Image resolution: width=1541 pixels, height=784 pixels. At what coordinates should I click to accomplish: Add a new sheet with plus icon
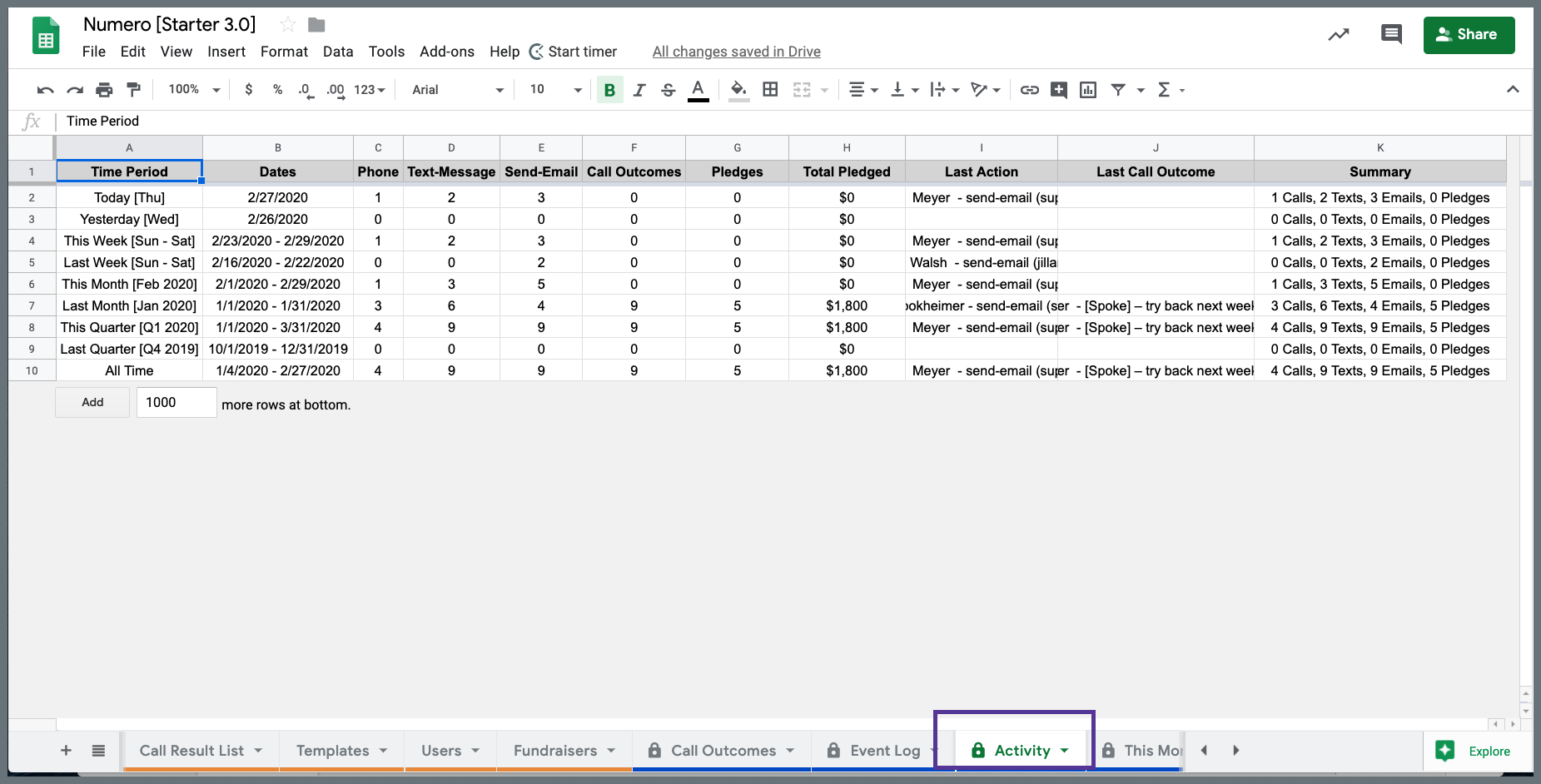point(66,750)
